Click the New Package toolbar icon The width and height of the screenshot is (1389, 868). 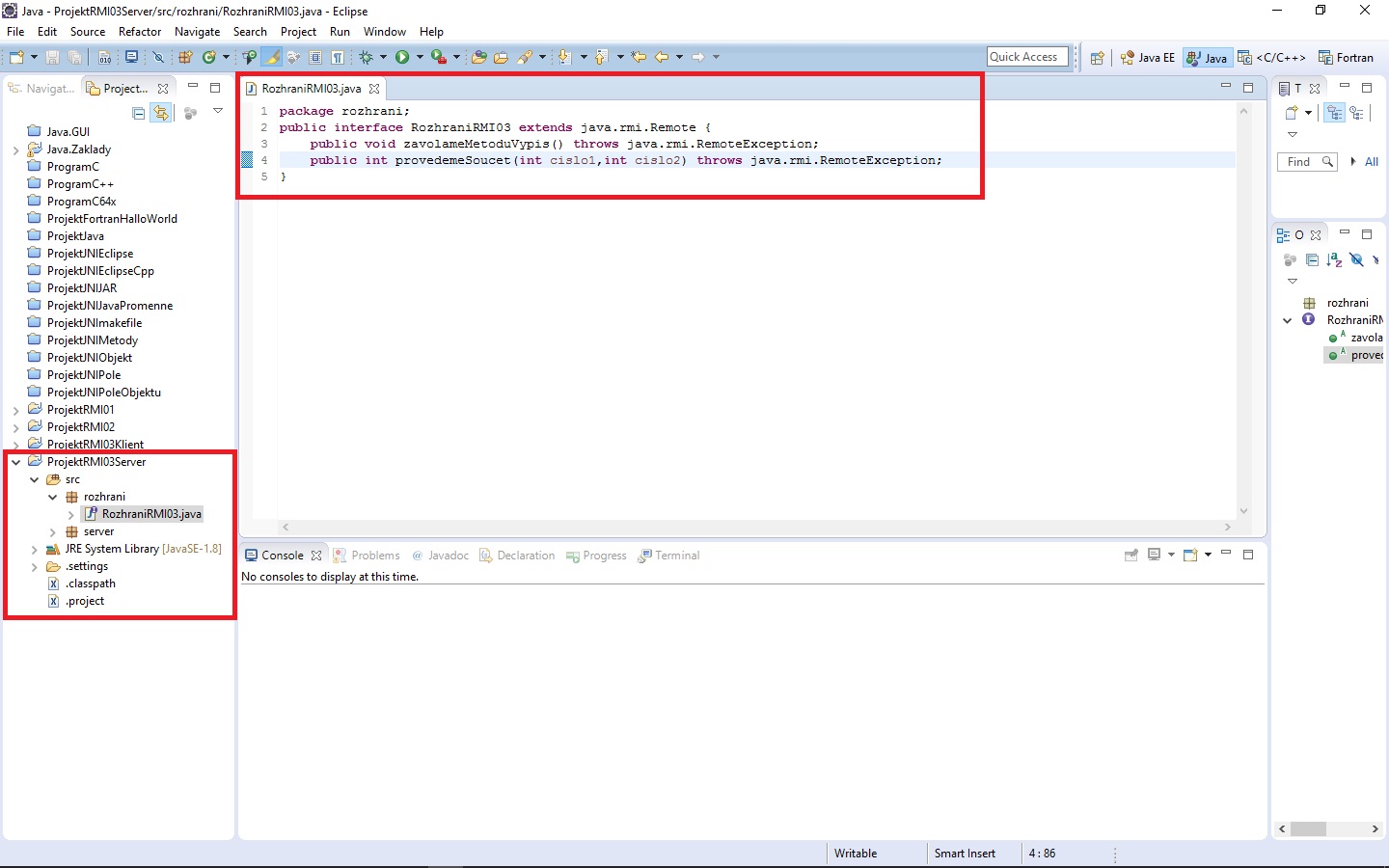(x=185, y=58)
